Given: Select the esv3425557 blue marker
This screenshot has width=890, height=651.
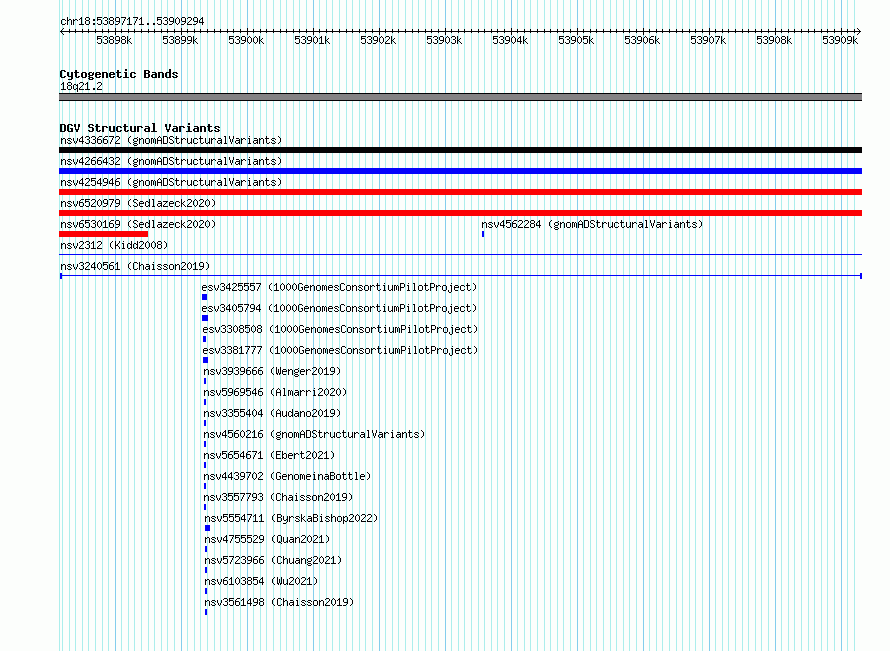Looking at the screenshot, I should coord(204,297).
